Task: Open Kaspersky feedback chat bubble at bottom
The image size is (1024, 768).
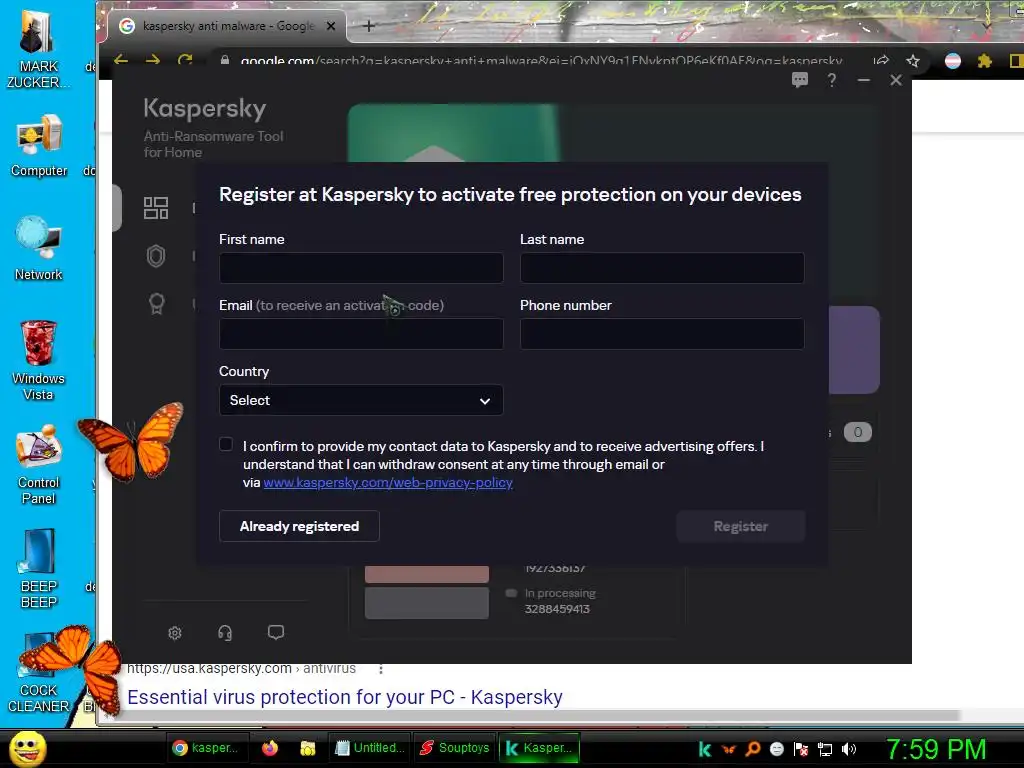Action: click(x=276, y=632)
